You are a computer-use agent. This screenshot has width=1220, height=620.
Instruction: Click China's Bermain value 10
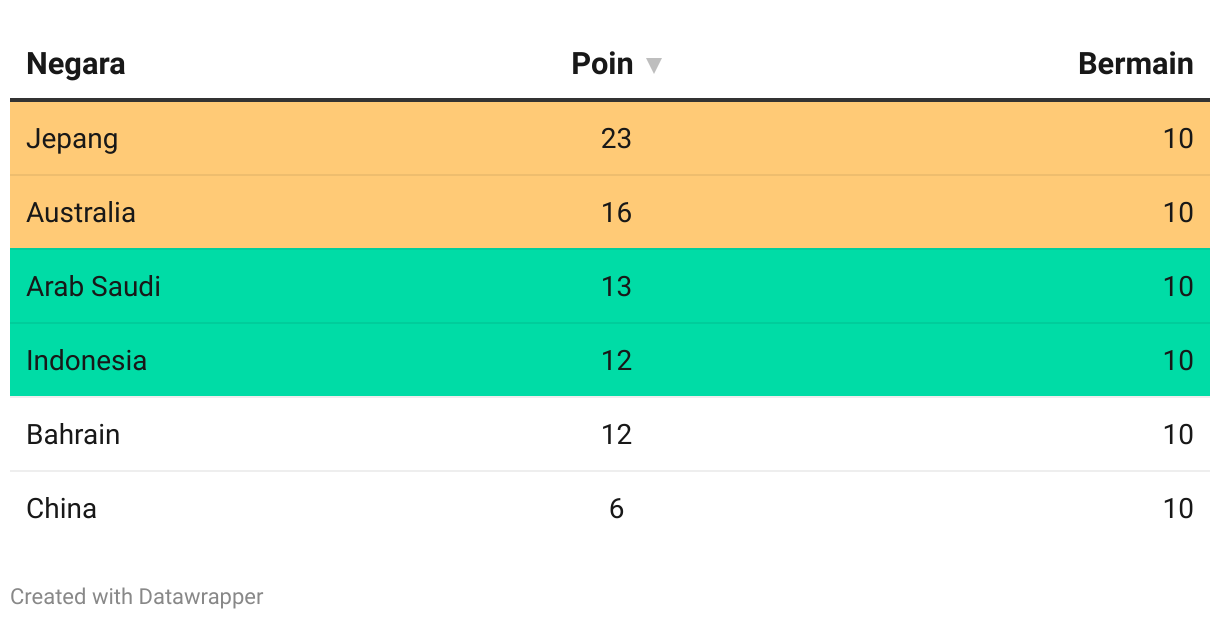coord(1179,508)
